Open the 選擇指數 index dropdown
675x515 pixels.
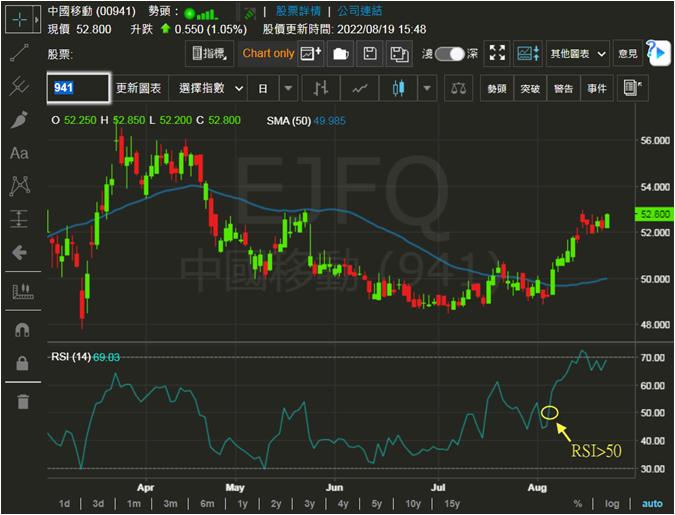(207, 88)
